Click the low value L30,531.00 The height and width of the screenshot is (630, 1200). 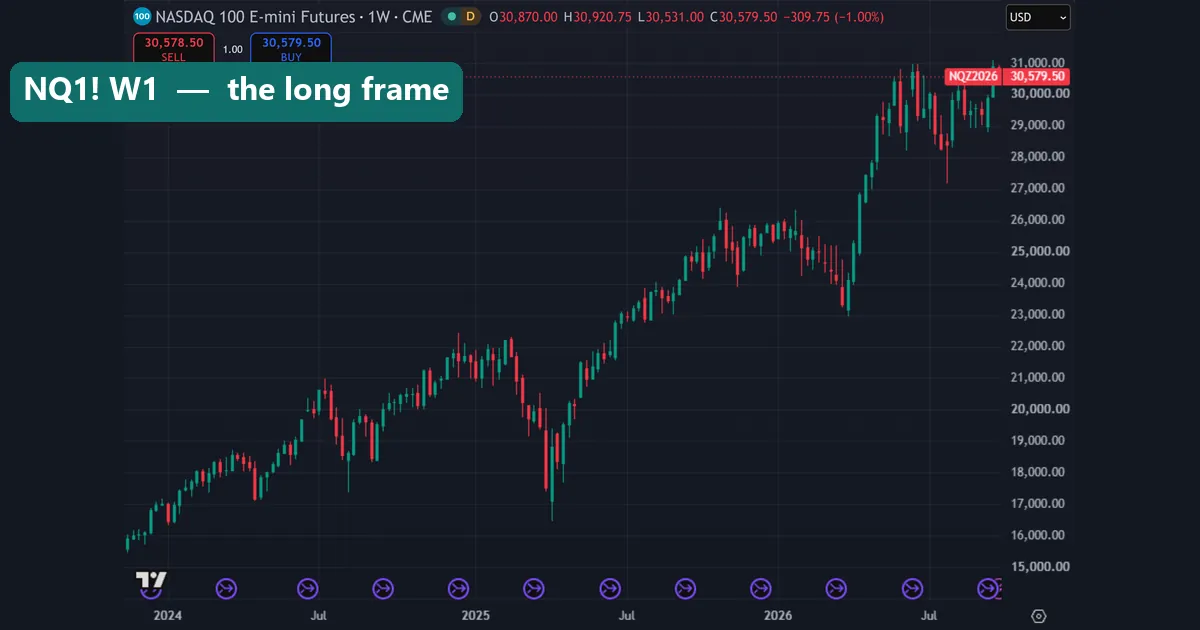pyautogui.click(x=672, y=17)
